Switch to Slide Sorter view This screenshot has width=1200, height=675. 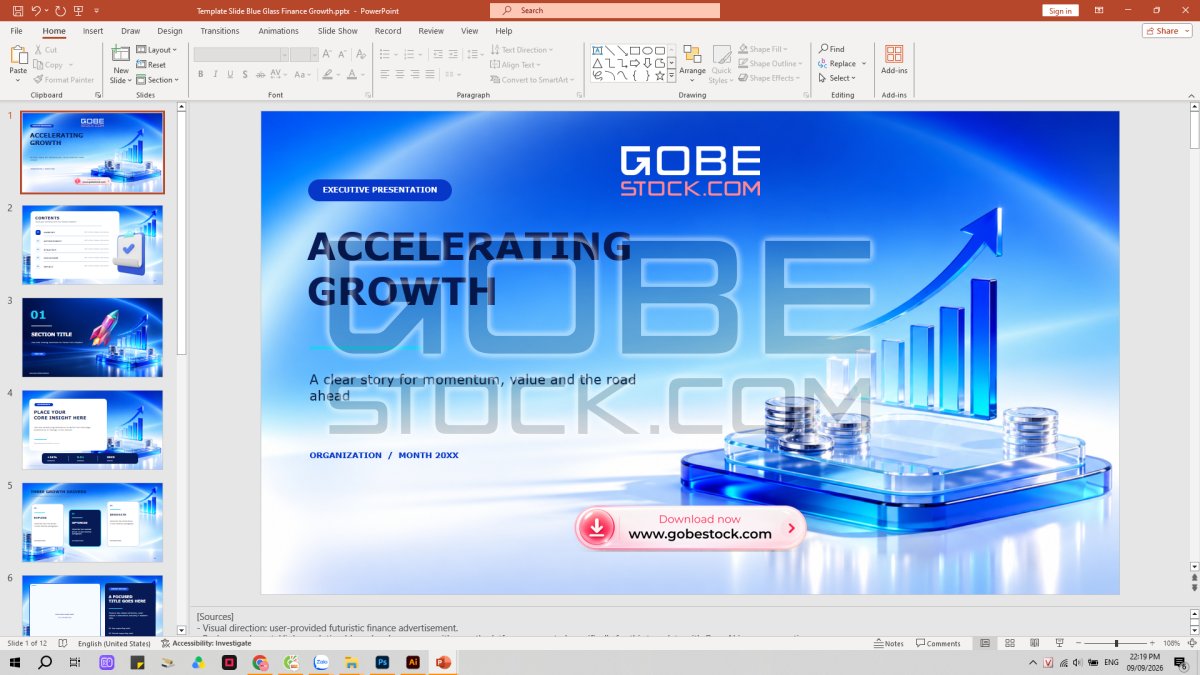(1010, 643)
